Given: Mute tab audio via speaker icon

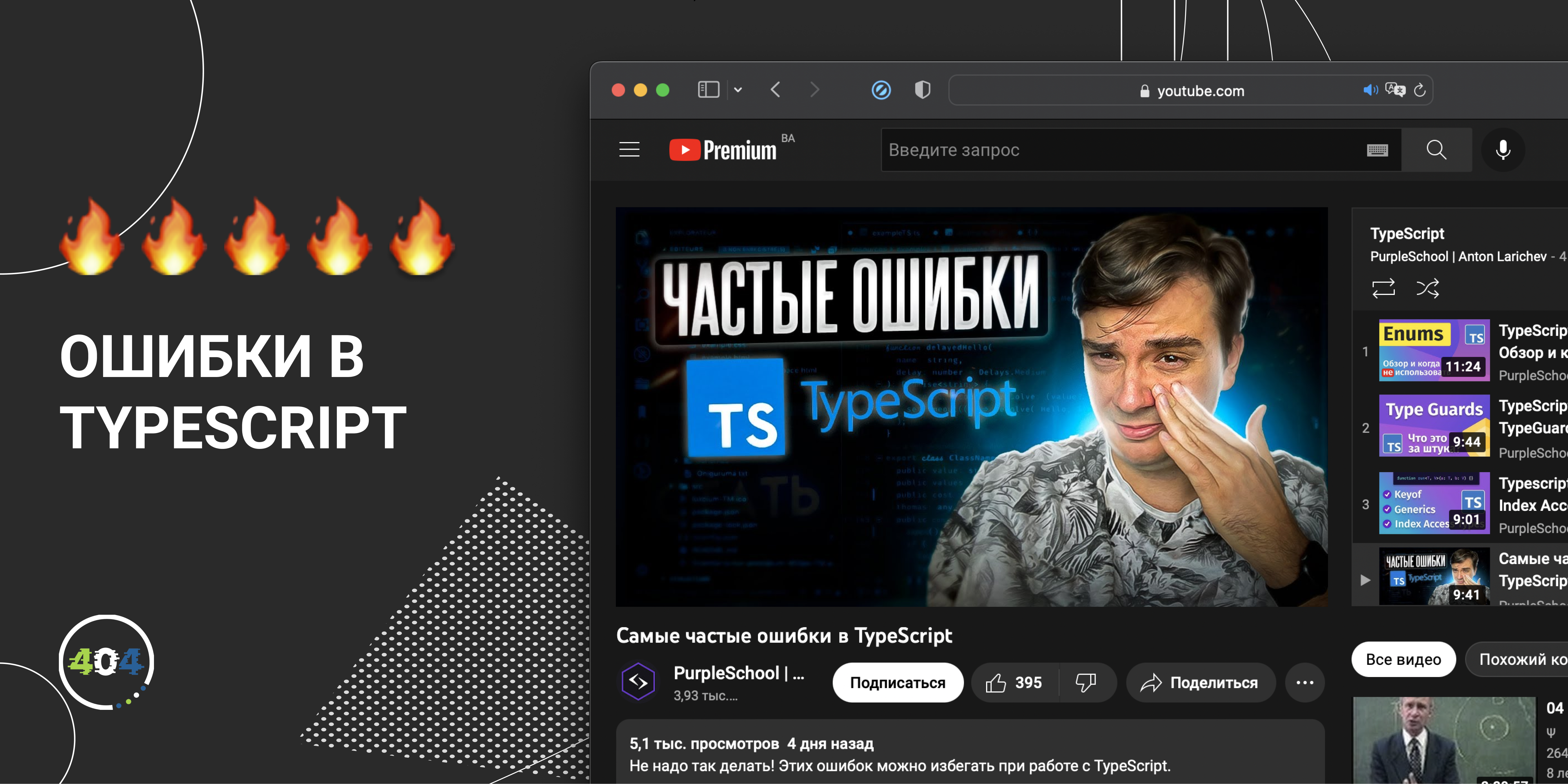Looking at the screenshot, I should click(x=1370, y=90).
